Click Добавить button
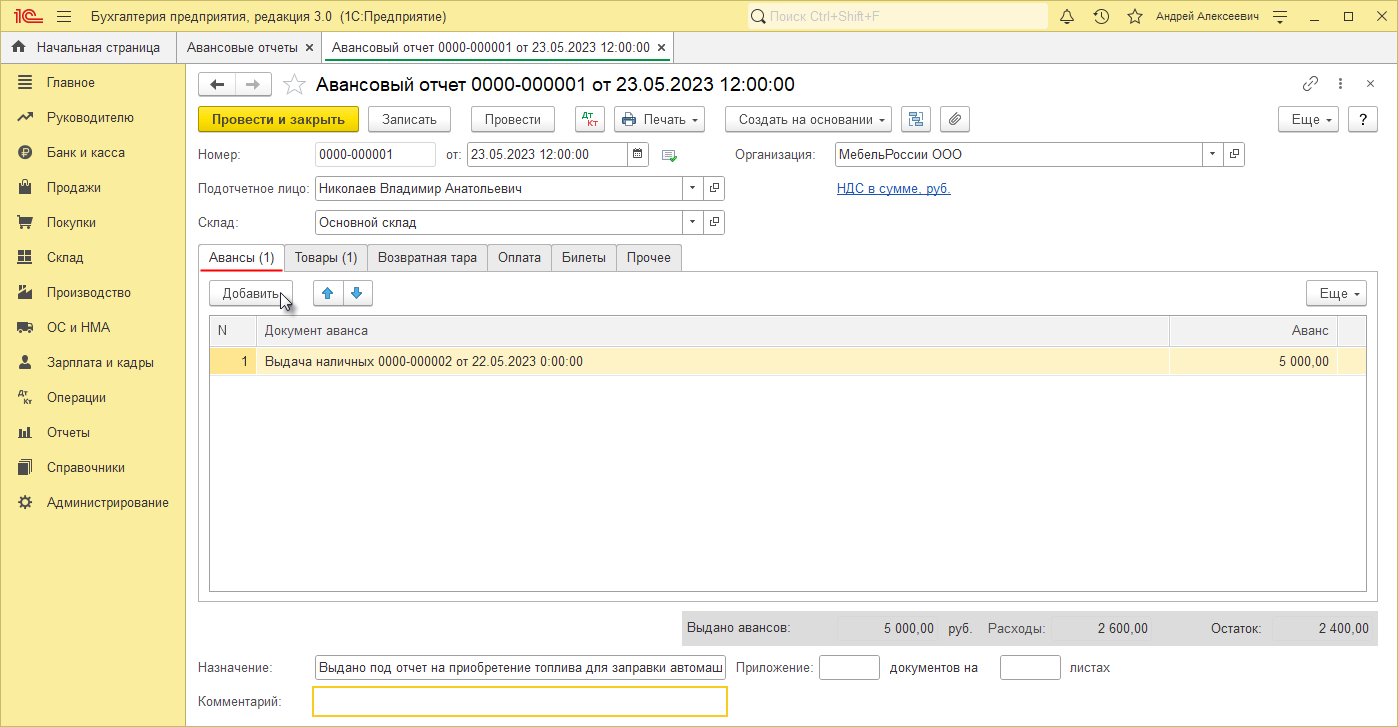 [251, 293]
